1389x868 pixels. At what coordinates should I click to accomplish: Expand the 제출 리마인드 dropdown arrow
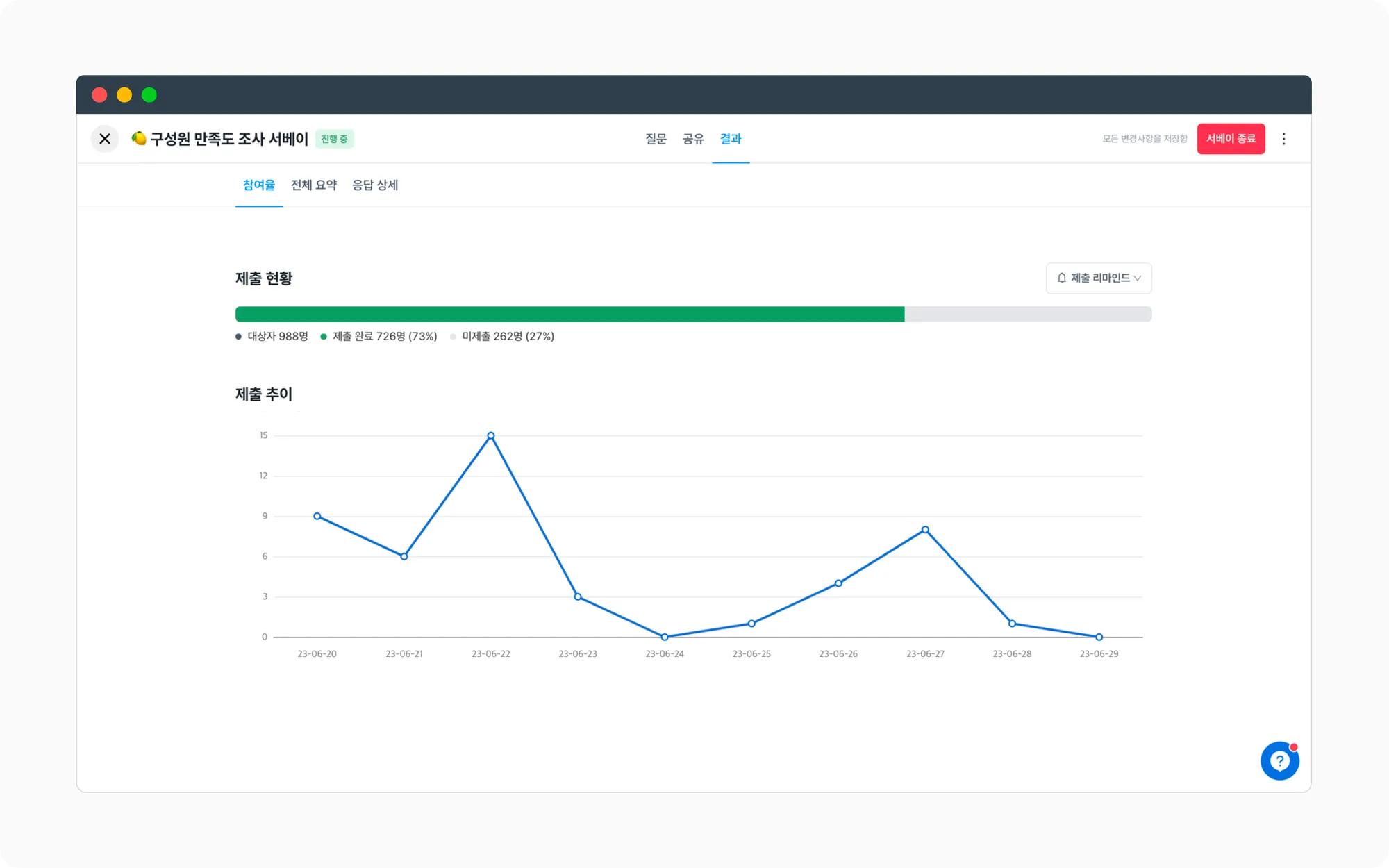coord(1138,278)
